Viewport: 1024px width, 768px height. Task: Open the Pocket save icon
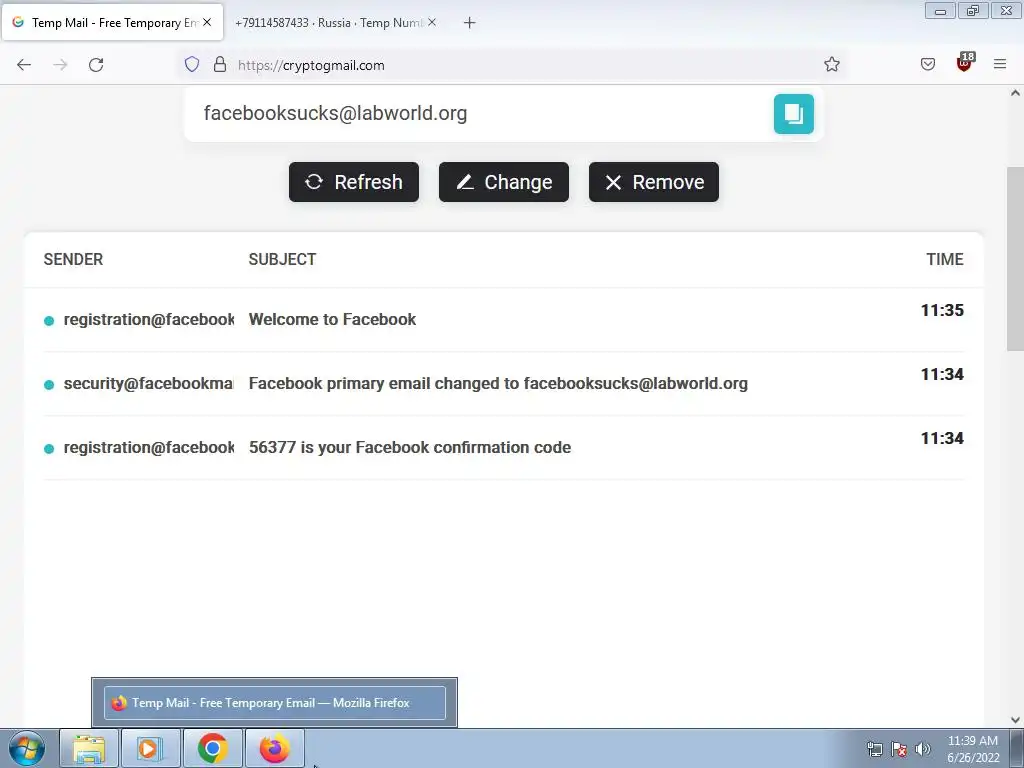click(x=927, y=64)
